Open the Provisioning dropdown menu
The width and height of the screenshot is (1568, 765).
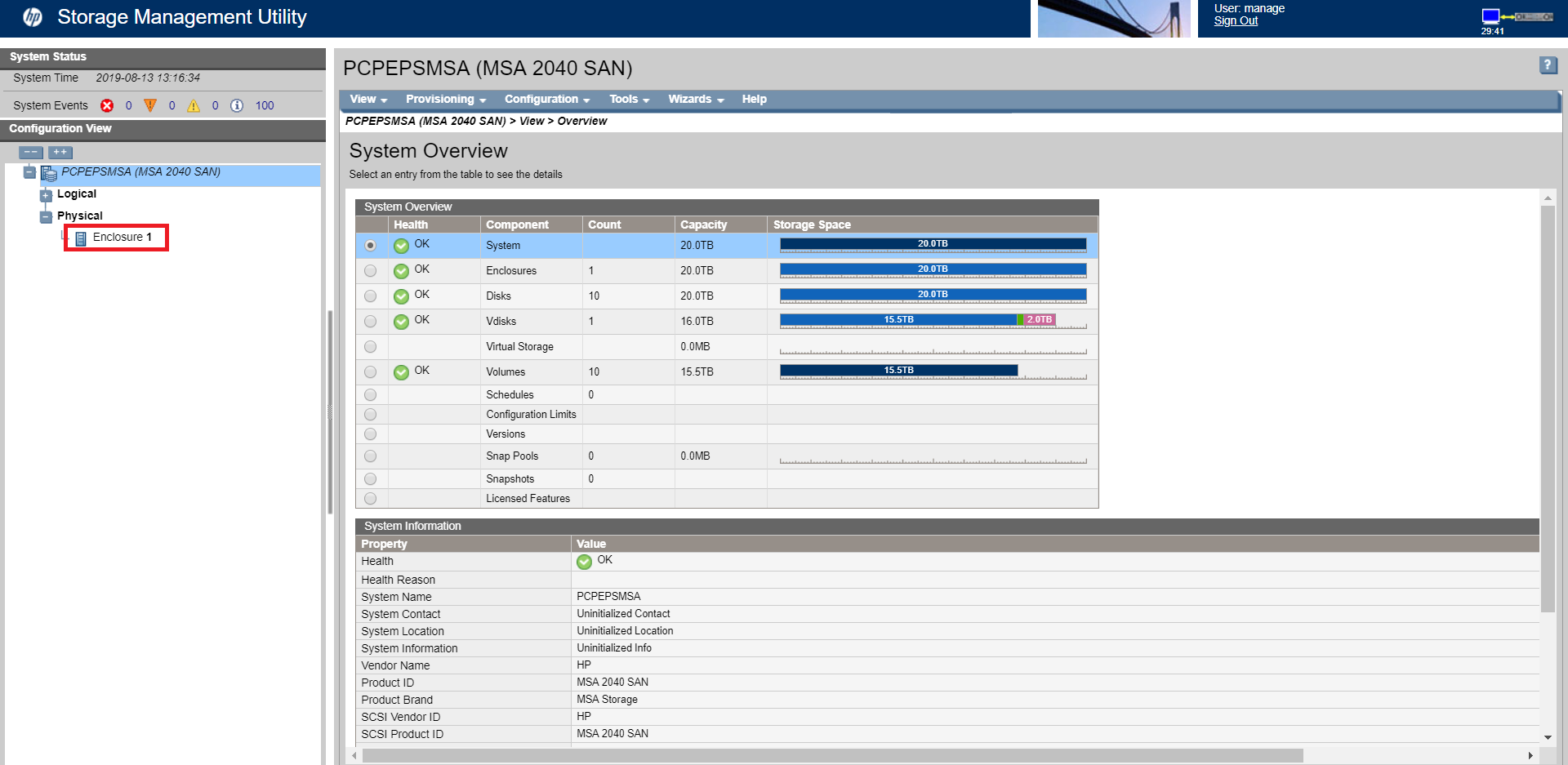[446, 99]
